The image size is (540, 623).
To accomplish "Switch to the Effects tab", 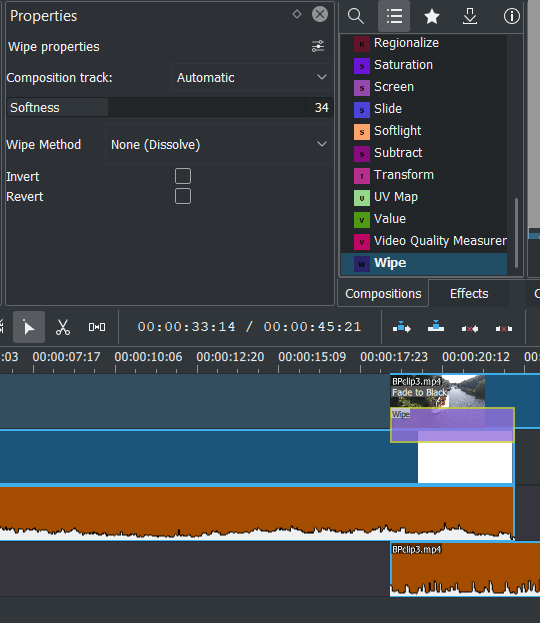I will coord(469,294).
